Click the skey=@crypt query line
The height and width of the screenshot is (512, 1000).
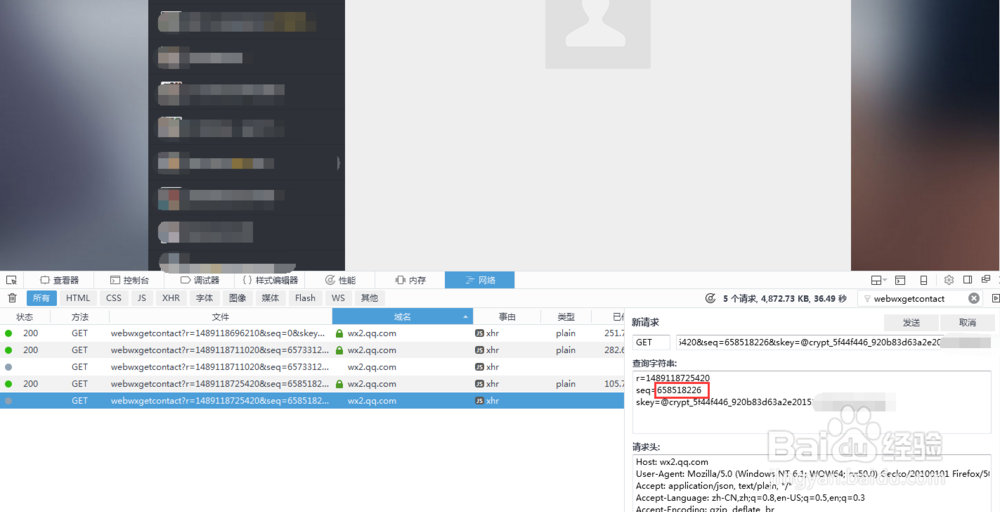tap(724, 402)
